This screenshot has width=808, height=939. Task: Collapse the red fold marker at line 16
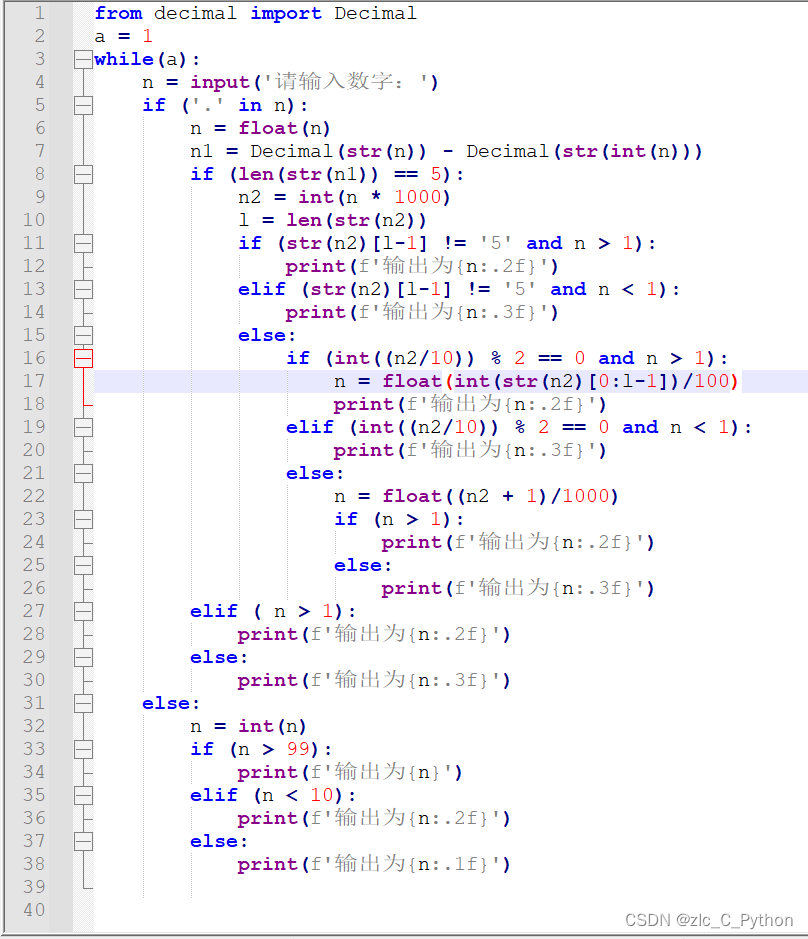83,358
